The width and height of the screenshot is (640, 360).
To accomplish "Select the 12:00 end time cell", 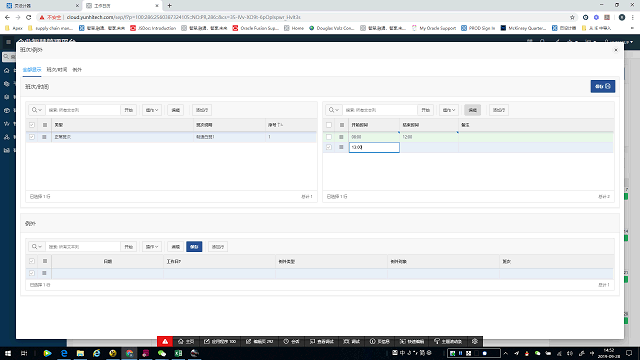I will coord(429,137).
